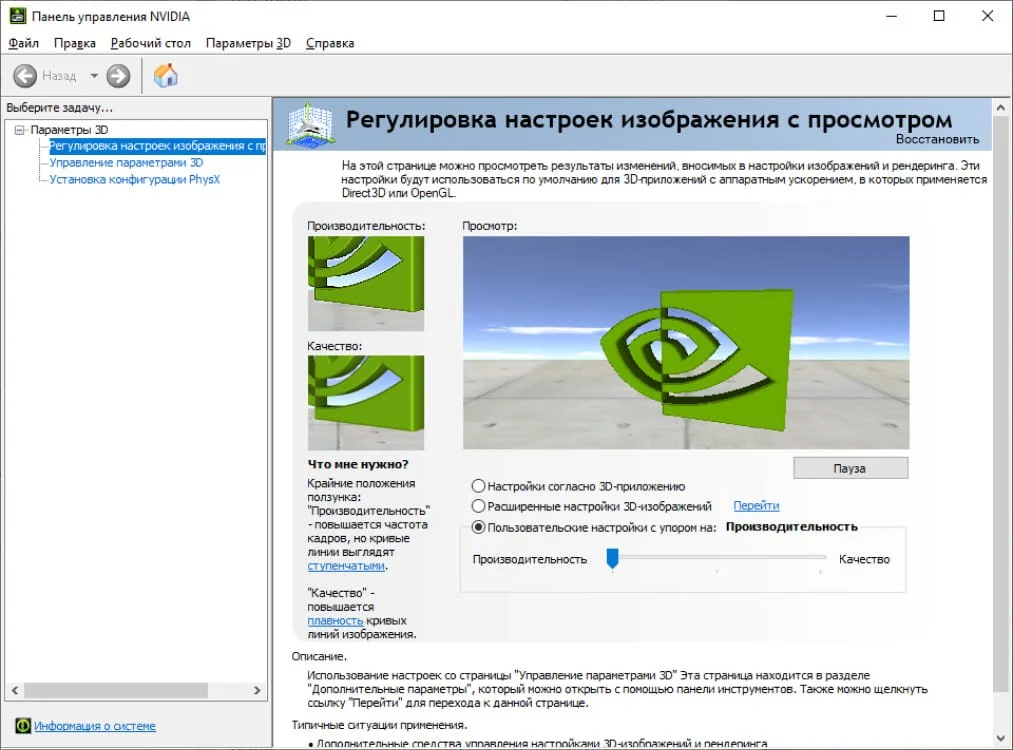Click the Перейти link
The height and width of the screenshot is (750, 1013).
(756, 506)
